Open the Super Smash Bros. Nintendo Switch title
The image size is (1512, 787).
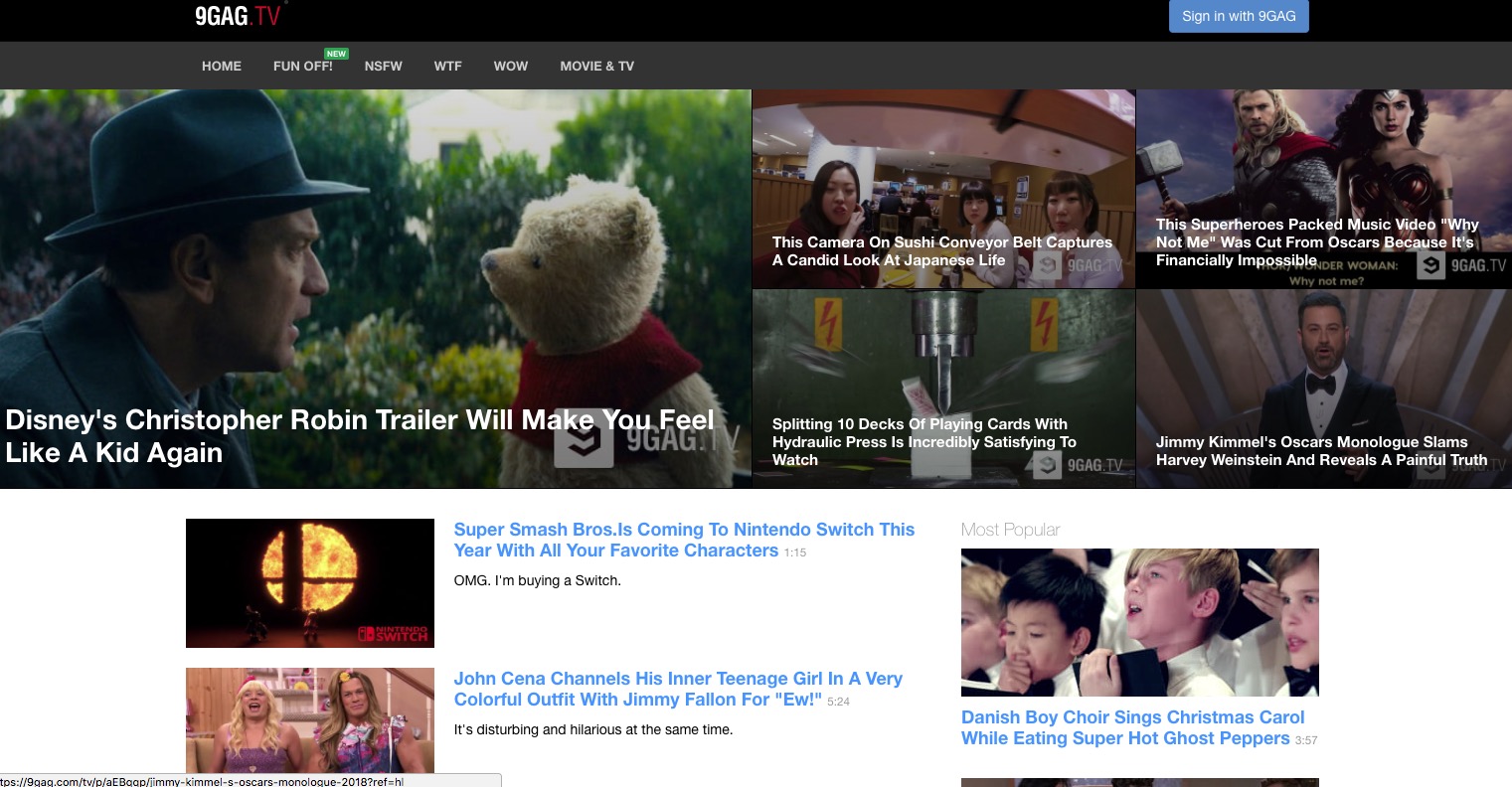(684, 540)
